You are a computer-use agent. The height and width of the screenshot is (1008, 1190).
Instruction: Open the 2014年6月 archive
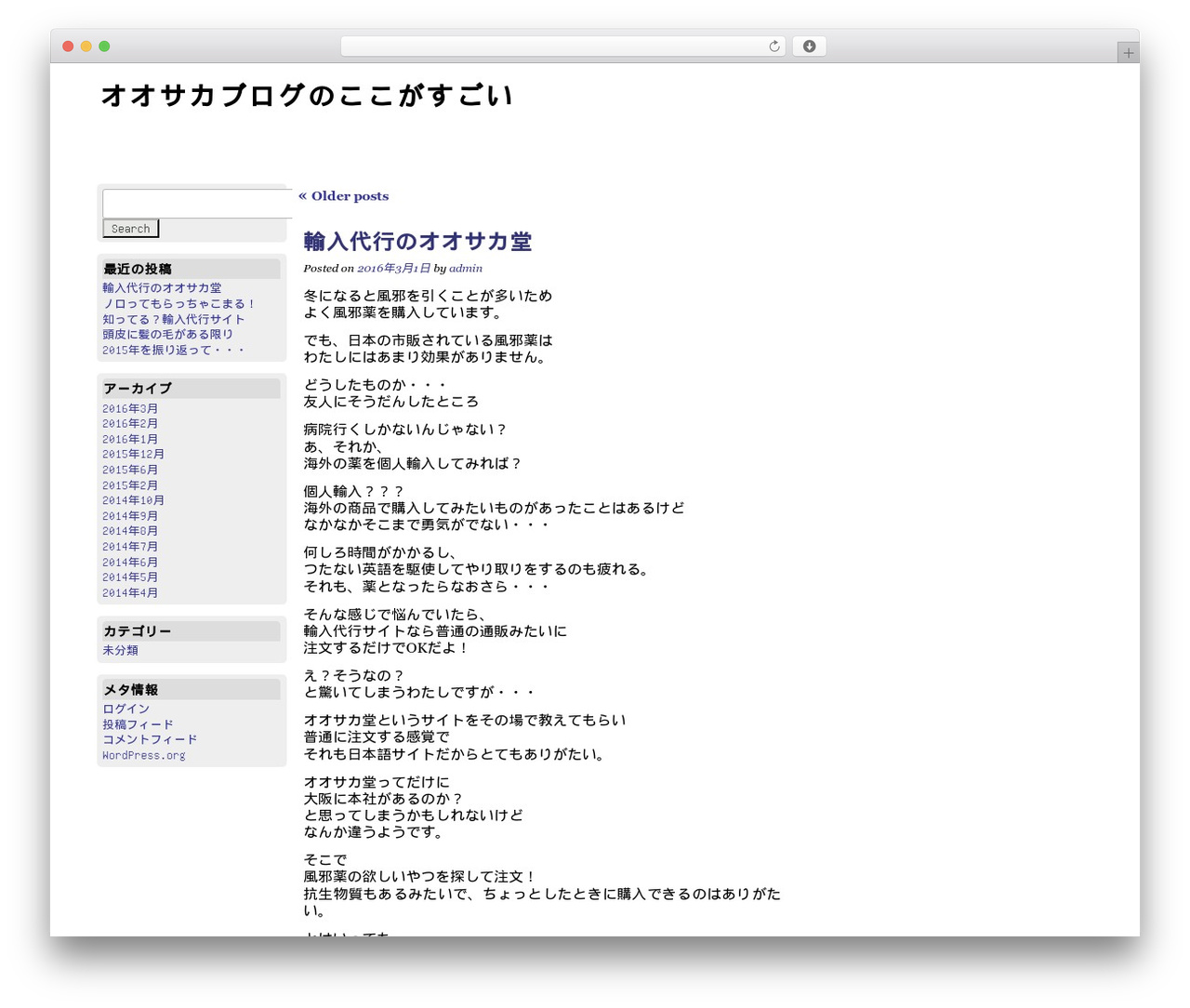(130, 563)
